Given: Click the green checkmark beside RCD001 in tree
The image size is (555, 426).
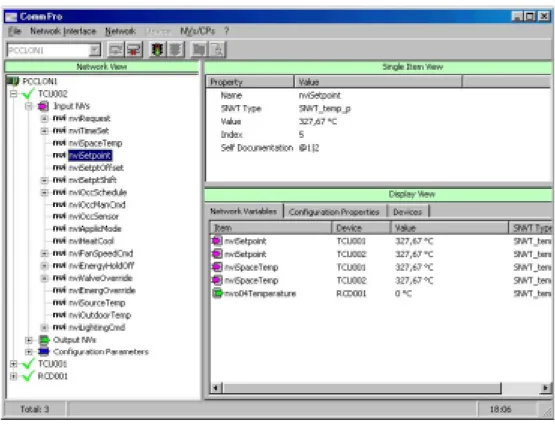Looking at the screenshot, I should pyautogui.click(x=28, y=376).
